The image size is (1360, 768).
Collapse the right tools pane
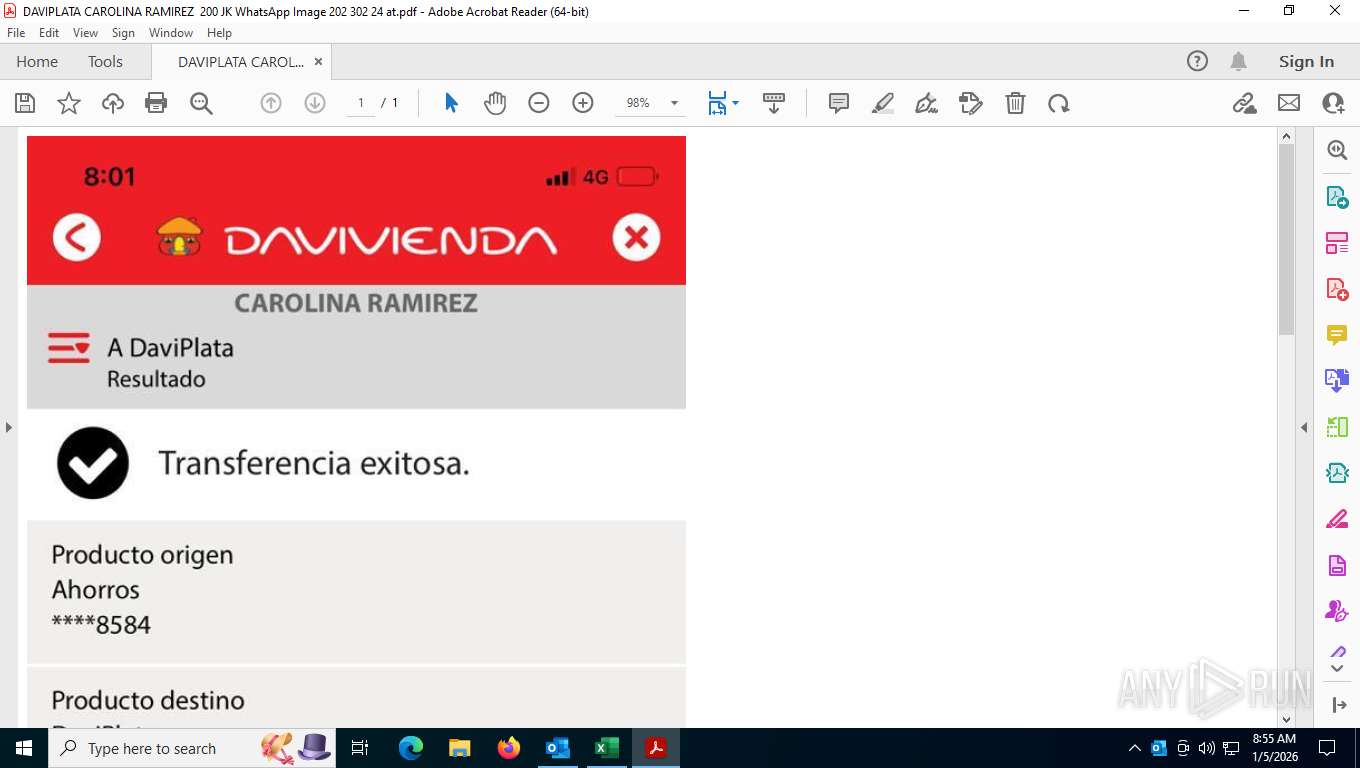[1304, 427]
